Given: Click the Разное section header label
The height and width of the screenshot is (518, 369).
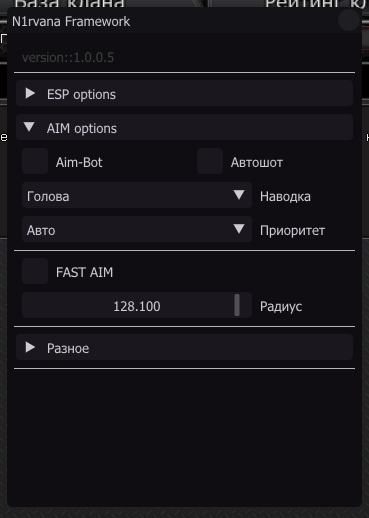Looking at the screenshot, I should tap(68, 348).
